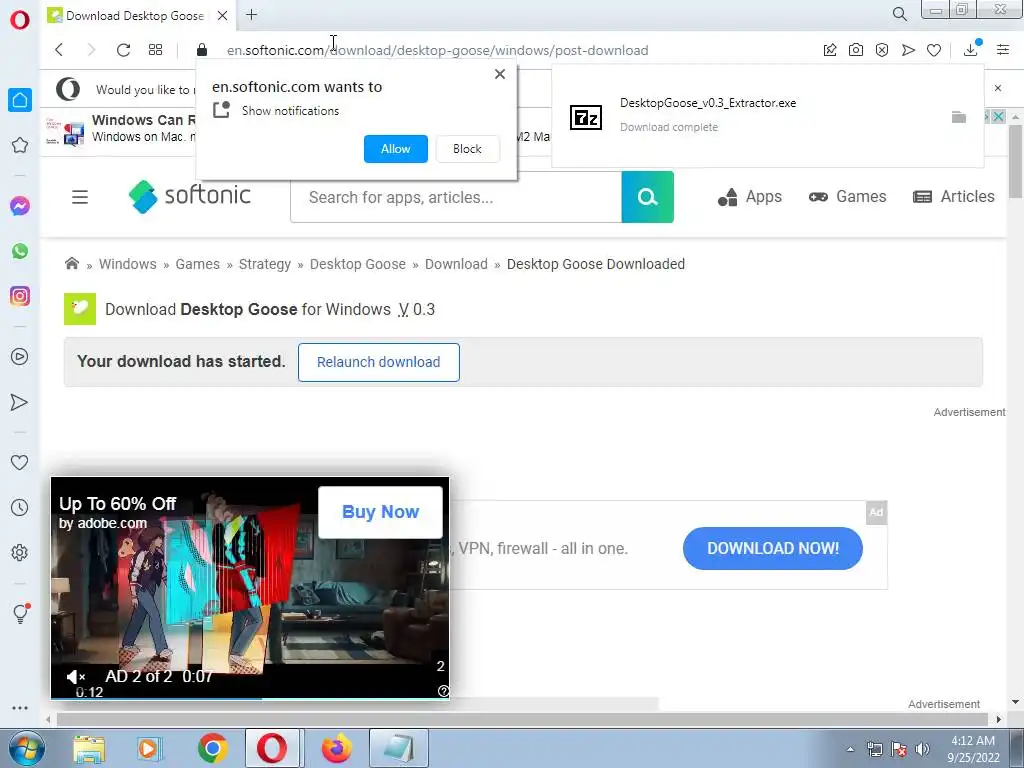Take a snapshot with camera icon
The image size is (1024, 768).
(x=856, y=50)
